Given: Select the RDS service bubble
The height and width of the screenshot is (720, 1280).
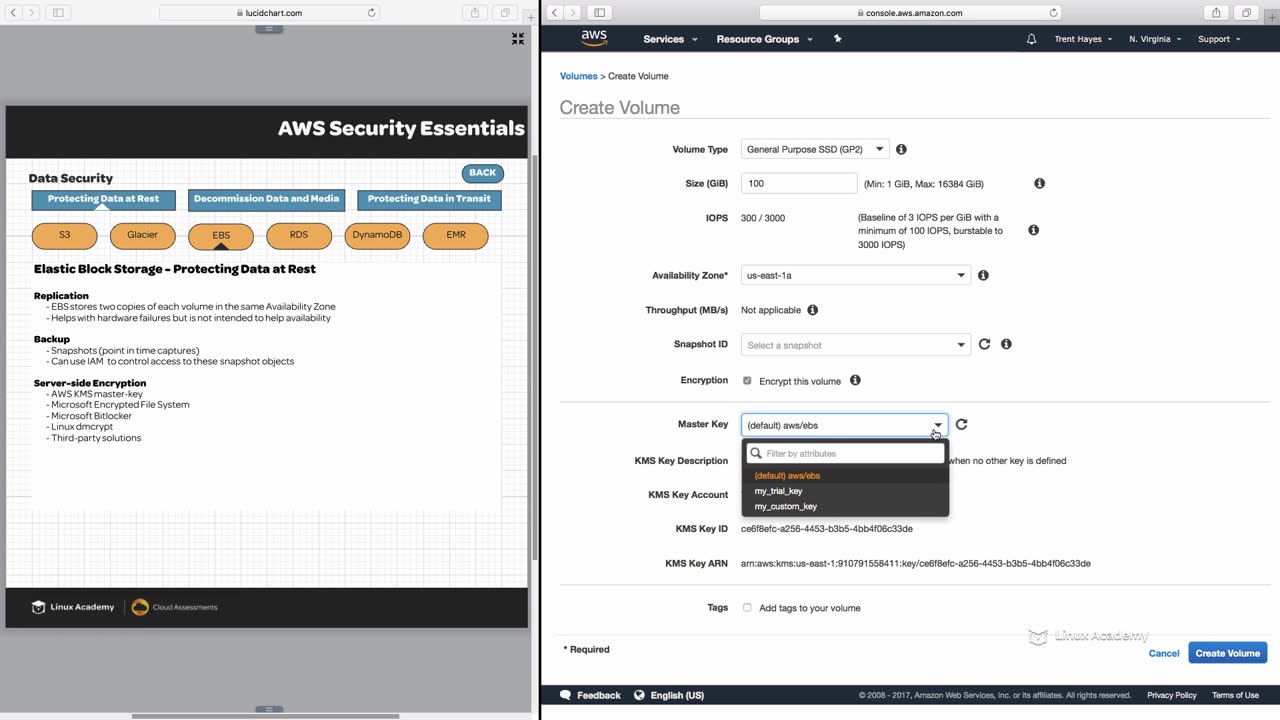Looking at the screenshot, I should [x=299, y=235].
